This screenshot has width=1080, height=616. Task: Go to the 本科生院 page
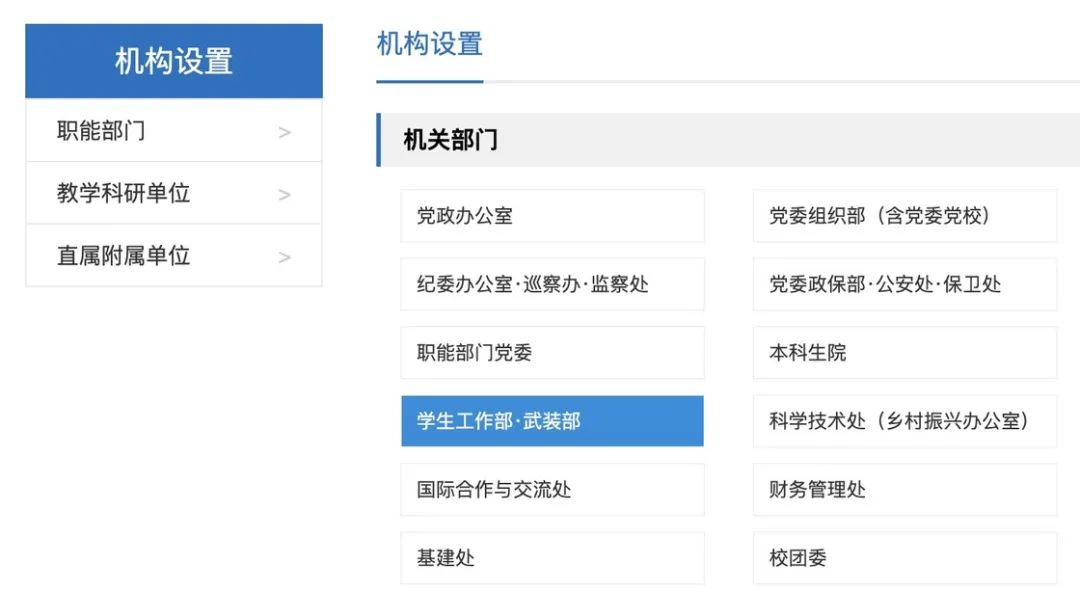pyautogui.click(x=904, y=353)
